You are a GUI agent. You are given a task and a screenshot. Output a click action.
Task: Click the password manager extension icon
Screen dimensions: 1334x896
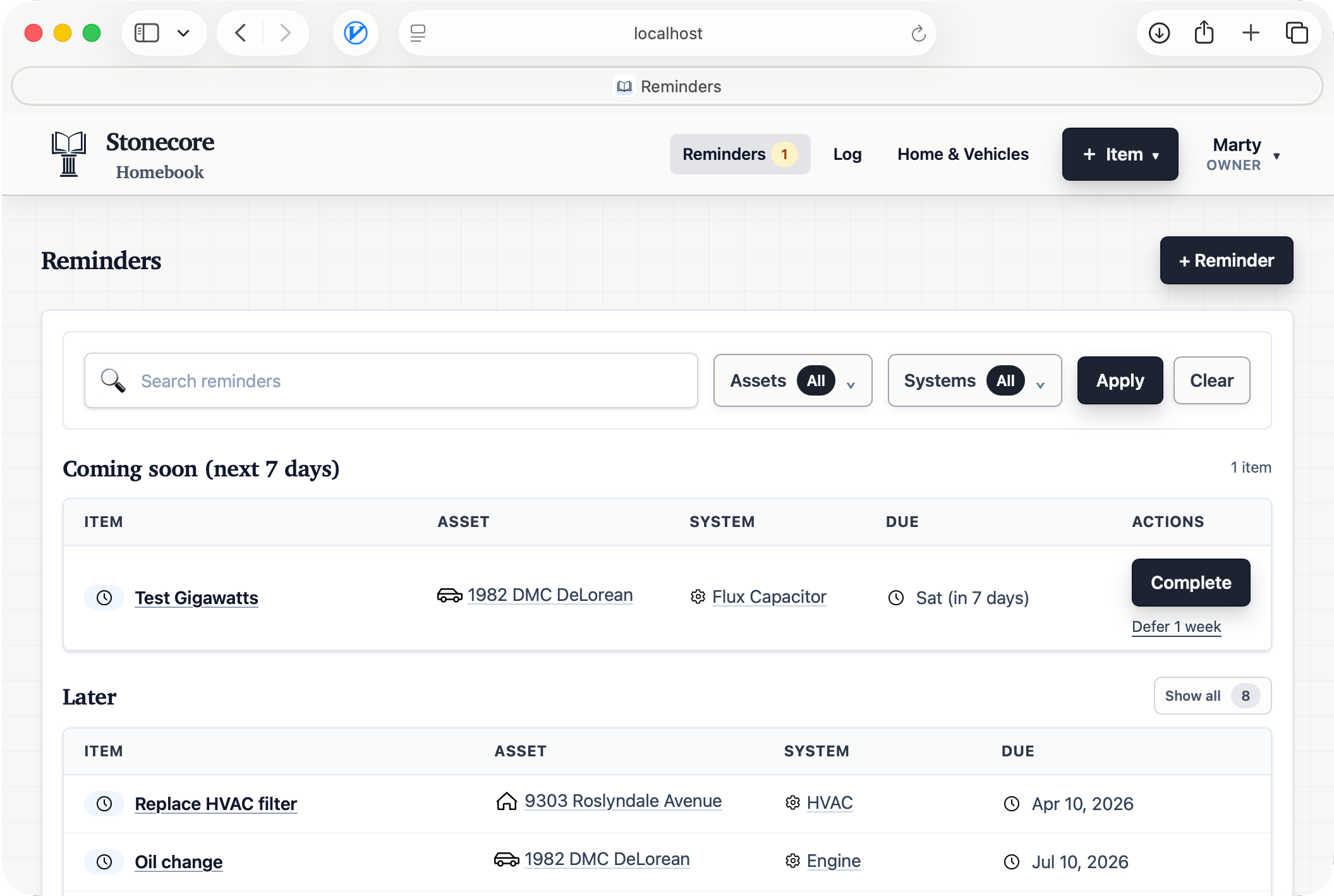pos(356,33)
